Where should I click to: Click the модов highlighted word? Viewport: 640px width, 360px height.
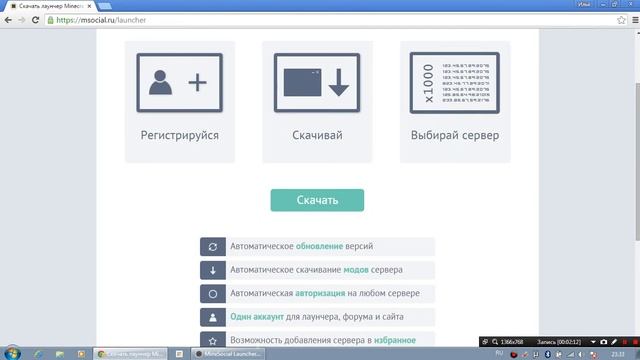pyautogui.click(x=356, y=270)
